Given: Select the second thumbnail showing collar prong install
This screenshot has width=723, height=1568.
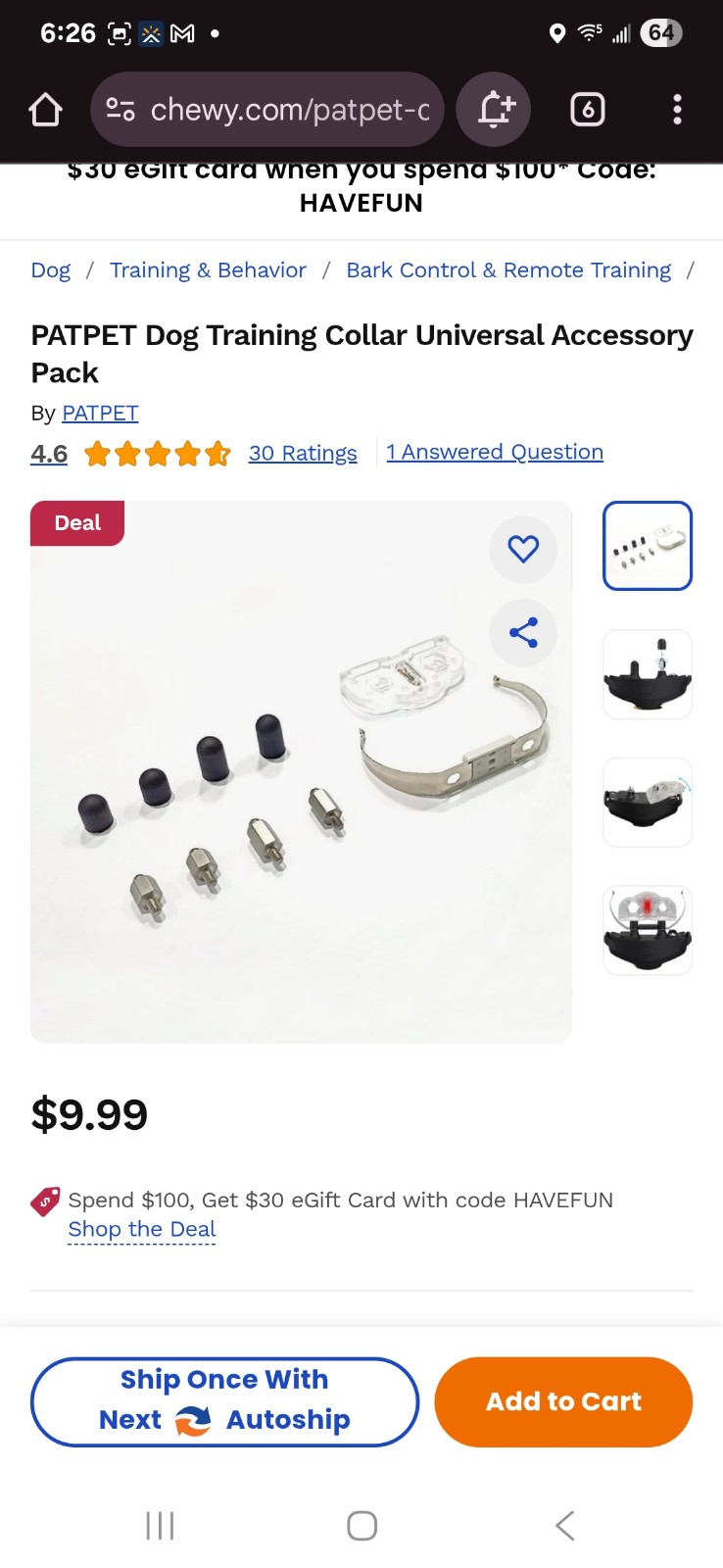Looking at the screenshot, I should click(x=648, y=674).
